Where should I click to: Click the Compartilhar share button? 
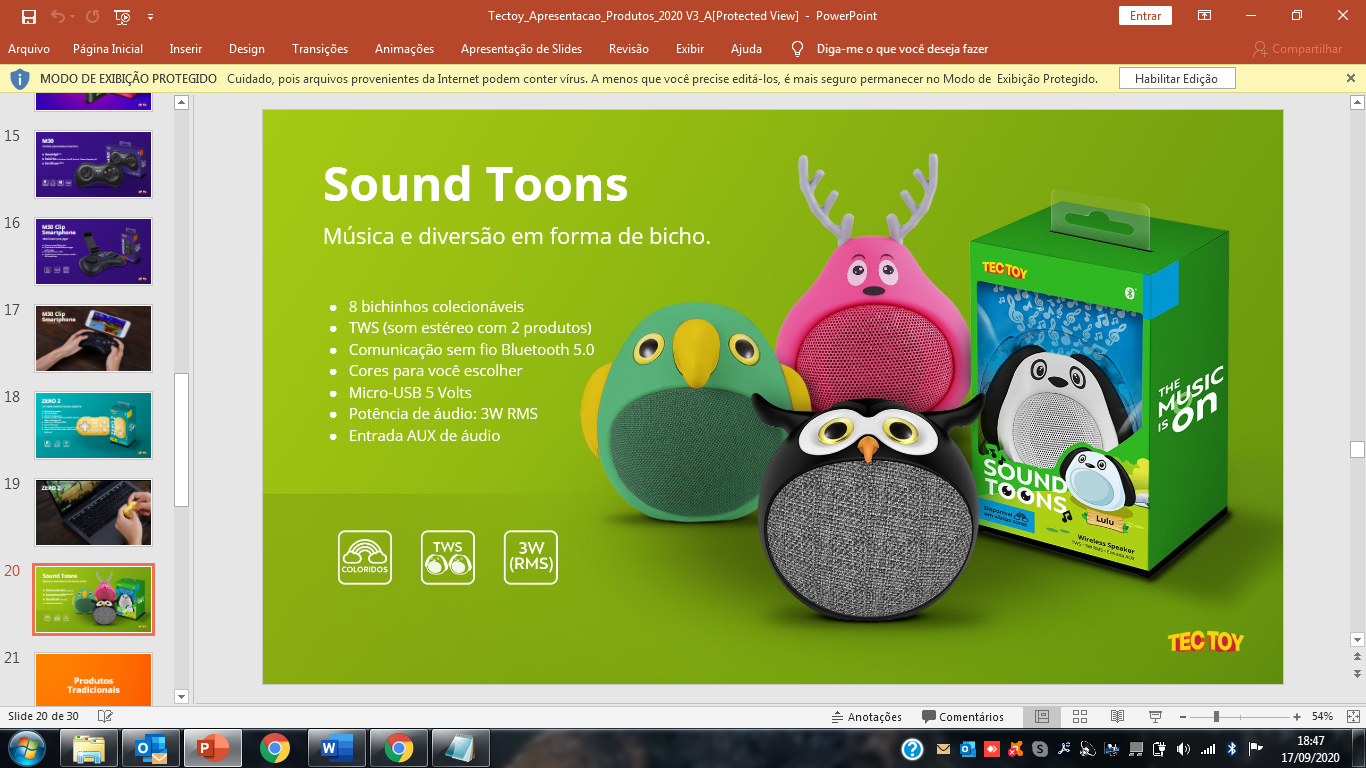tap(1298, 49)
